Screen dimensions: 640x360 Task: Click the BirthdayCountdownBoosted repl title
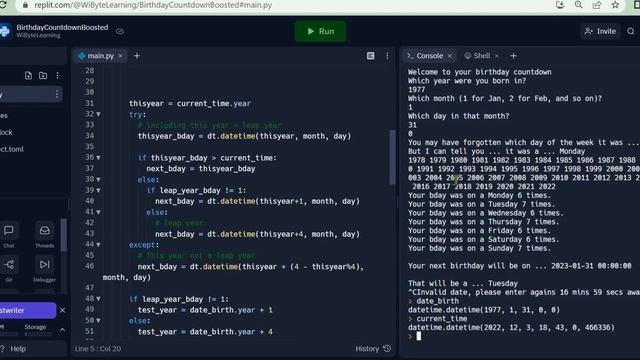coord(62,27)
